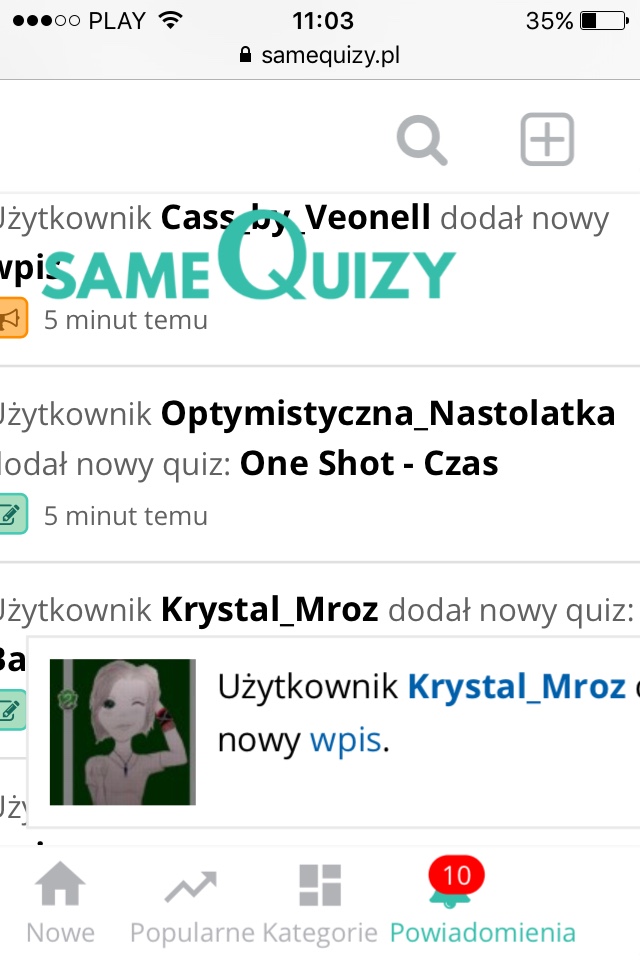640x960 pixels.
Task: Tap the green quiz edit icon
Action: coord(12,514)
